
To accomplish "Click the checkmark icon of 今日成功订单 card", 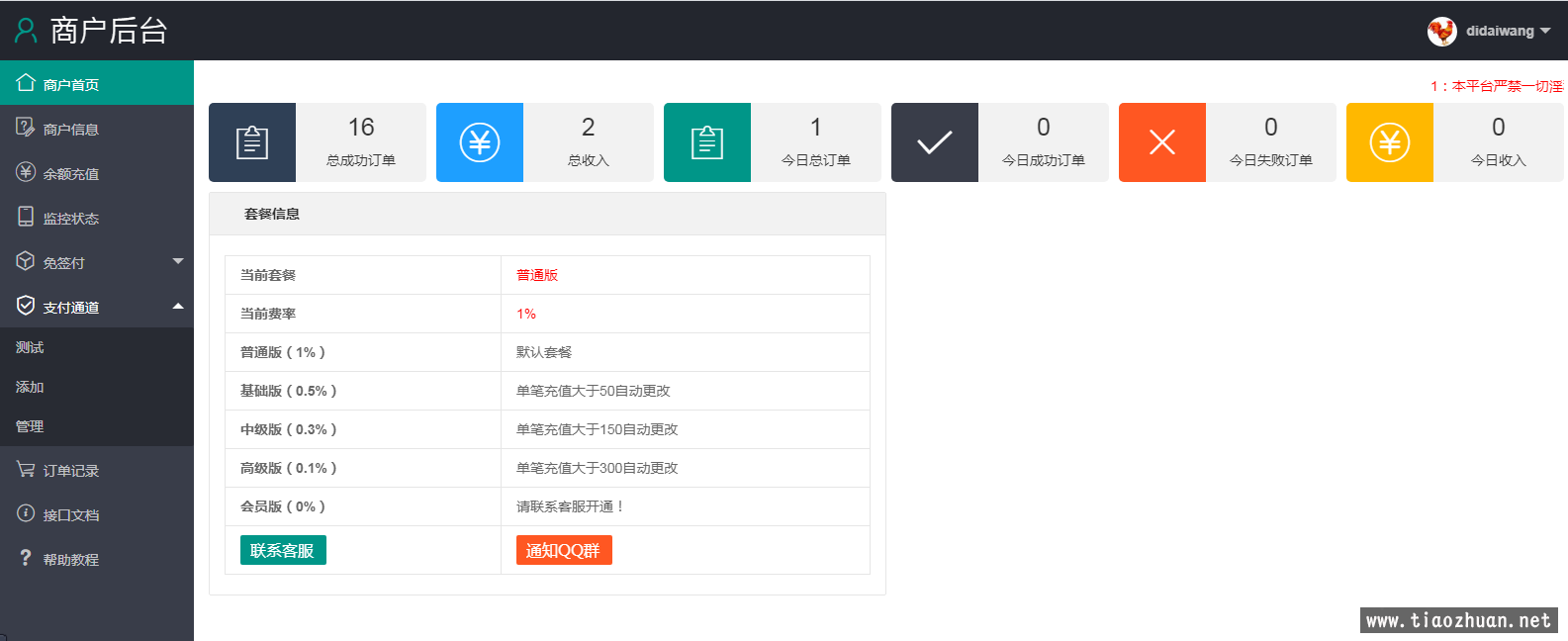I will (935, 142).
